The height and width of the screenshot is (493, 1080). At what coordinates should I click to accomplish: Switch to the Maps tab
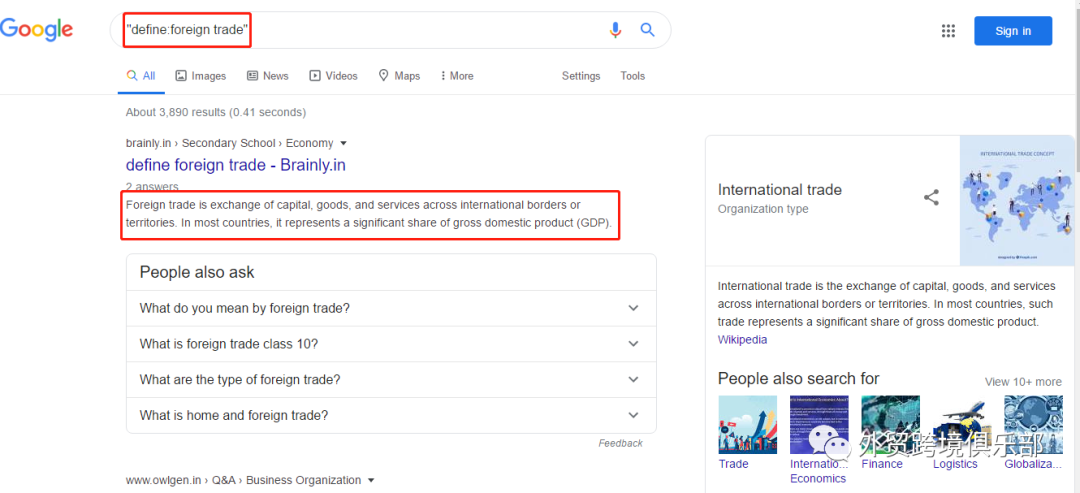pyautogui.click(x=399, y=76)
